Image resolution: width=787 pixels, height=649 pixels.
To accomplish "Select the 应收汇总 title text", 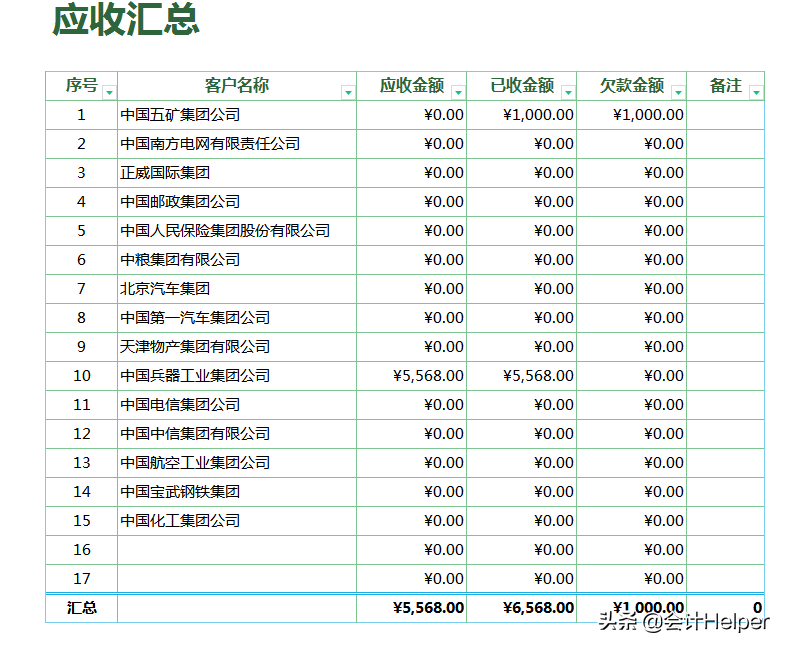I will (x=125, y=20).
